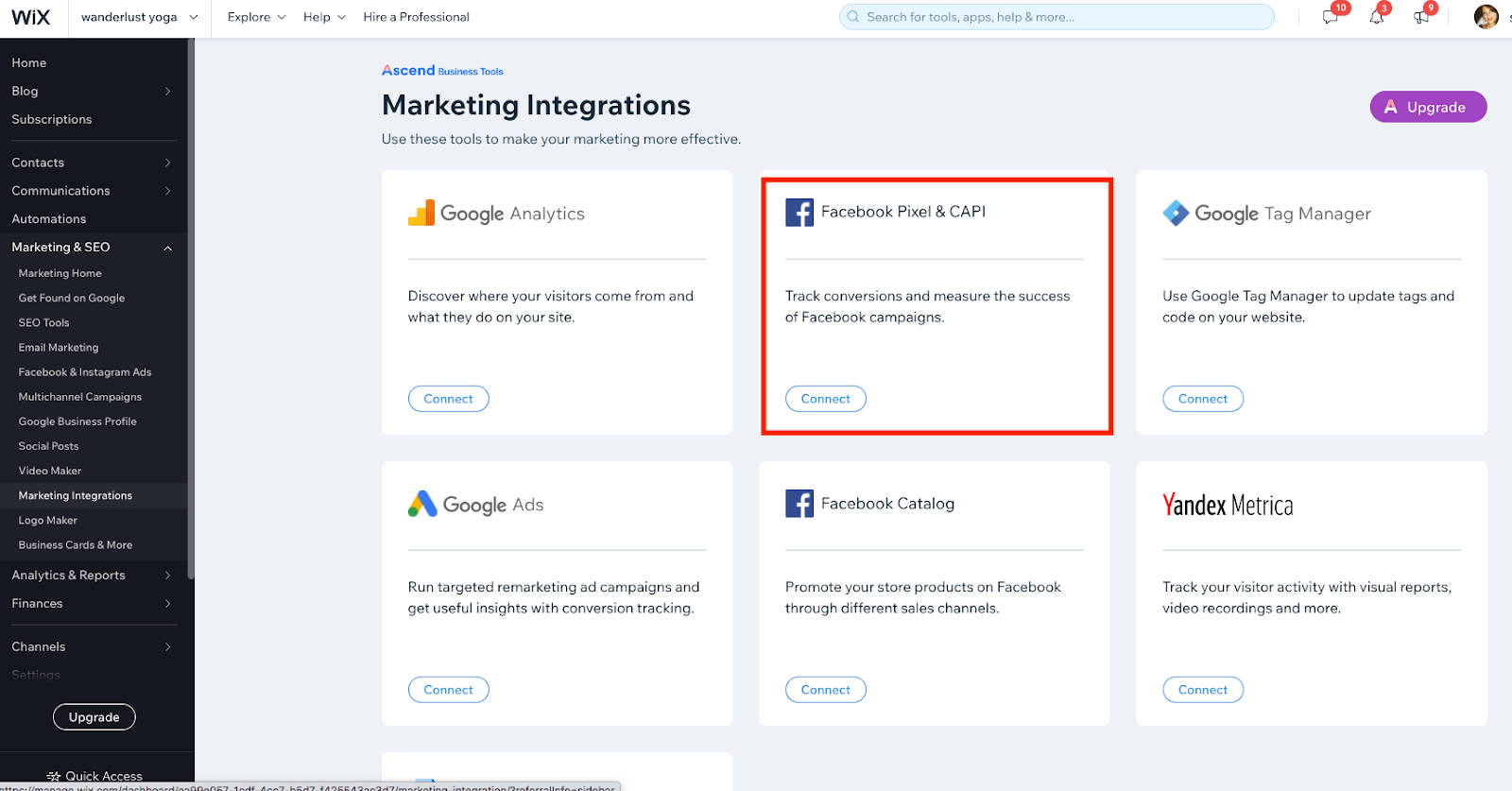The image size is (1512, 791).
Task: Click the Yandex Metrica logo
Action: 1228,505
